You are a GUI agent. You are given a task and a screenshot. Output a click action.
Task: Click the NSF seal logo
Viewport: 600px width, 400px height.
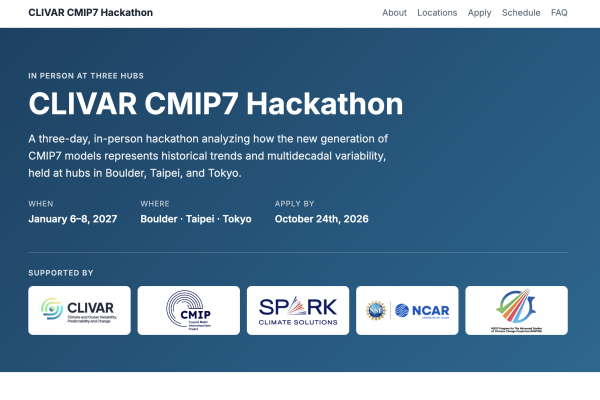click(x=376, y=310)
